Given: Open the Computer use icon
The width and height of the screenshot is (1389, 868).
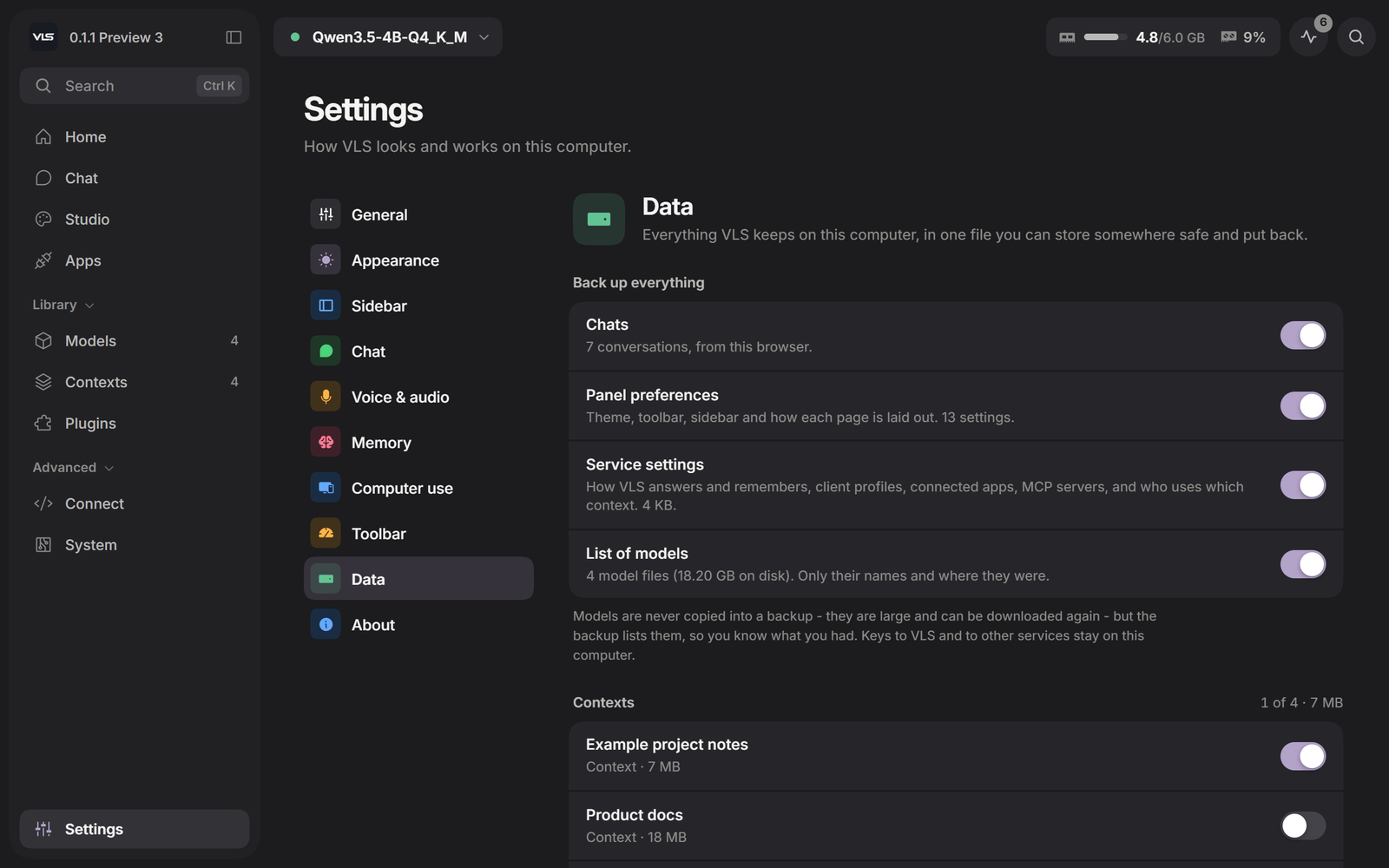Looking at the screenshot, I should point(326,488).
